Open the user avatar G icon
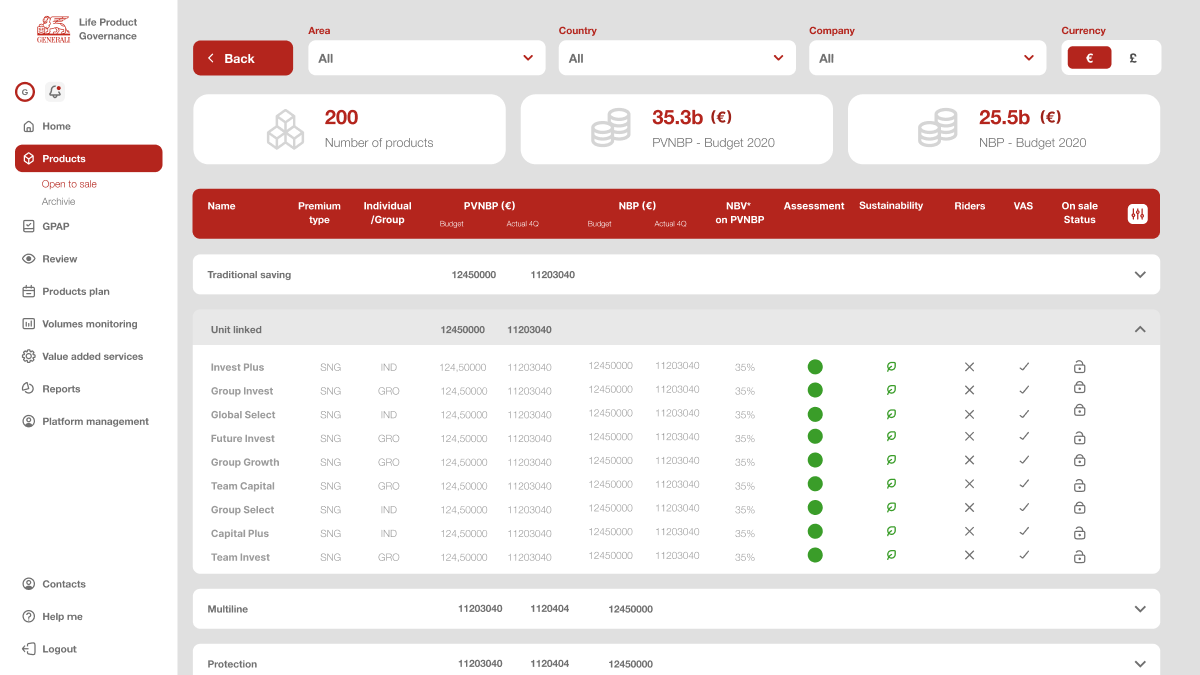1200x675 pixels. [x=25, y=92]
